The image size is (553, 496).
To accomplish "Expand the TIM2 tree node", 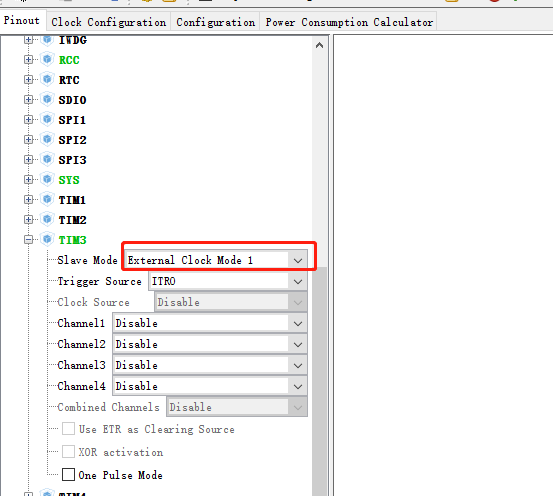I will click(29, 220).
